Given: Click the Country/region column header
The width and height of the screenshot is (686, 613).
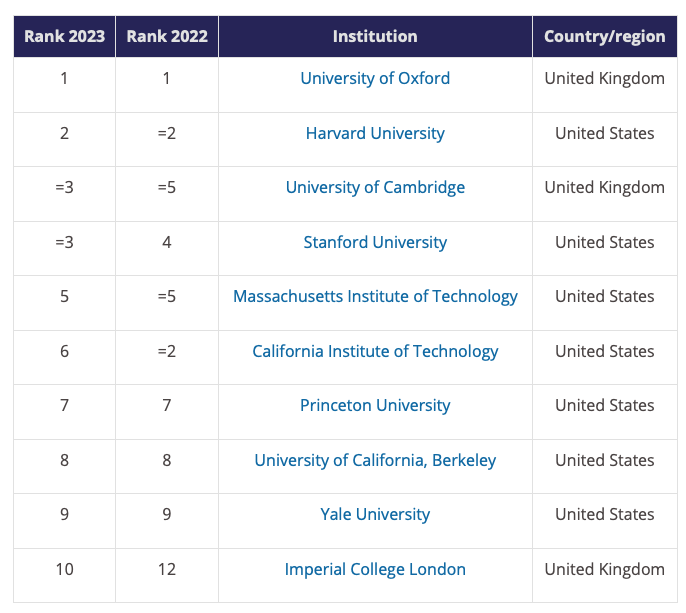Looking at the screenshot, I should 604,36.
